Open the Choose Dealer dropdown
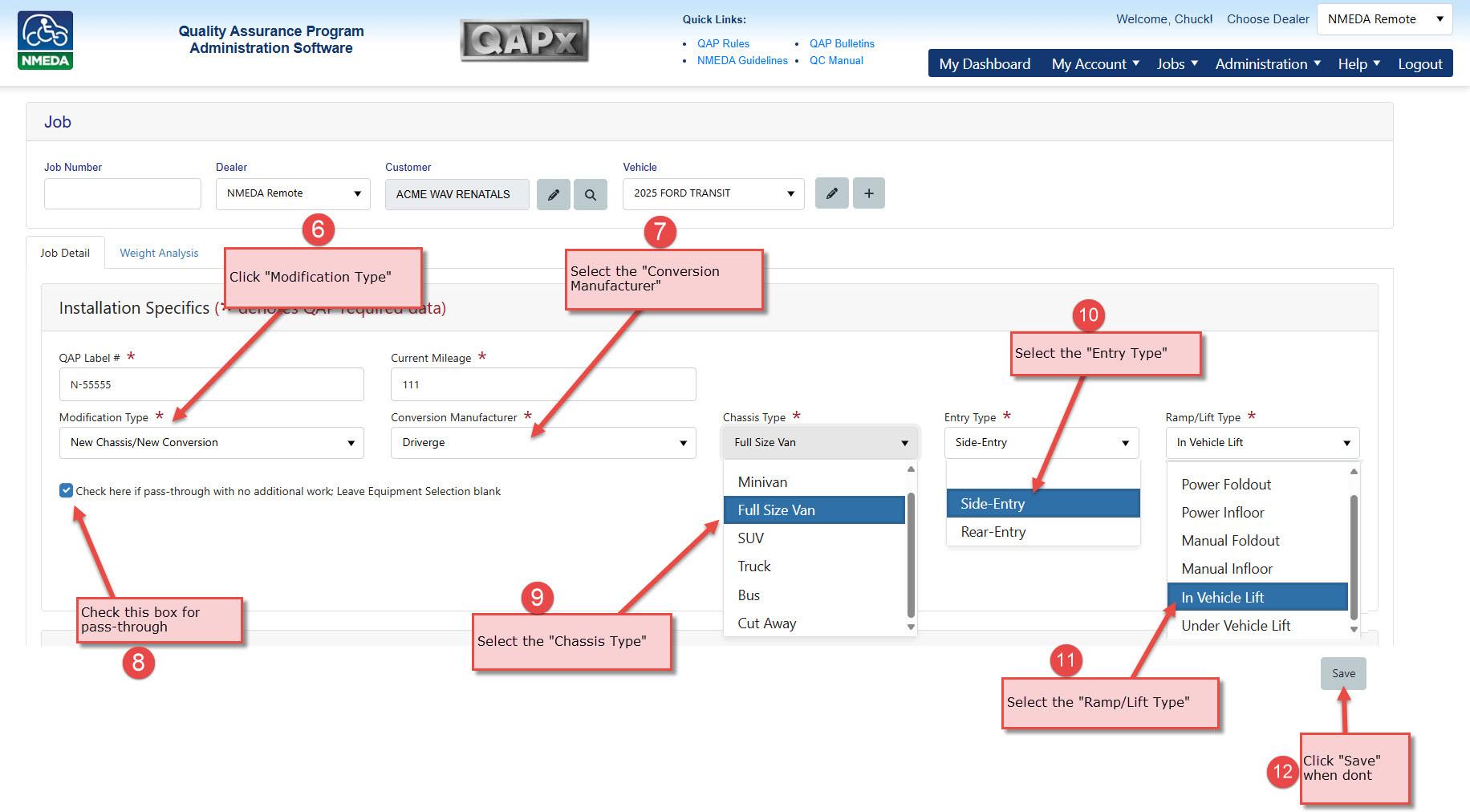Viewport: 1470px width, 812px height. 1385,19
